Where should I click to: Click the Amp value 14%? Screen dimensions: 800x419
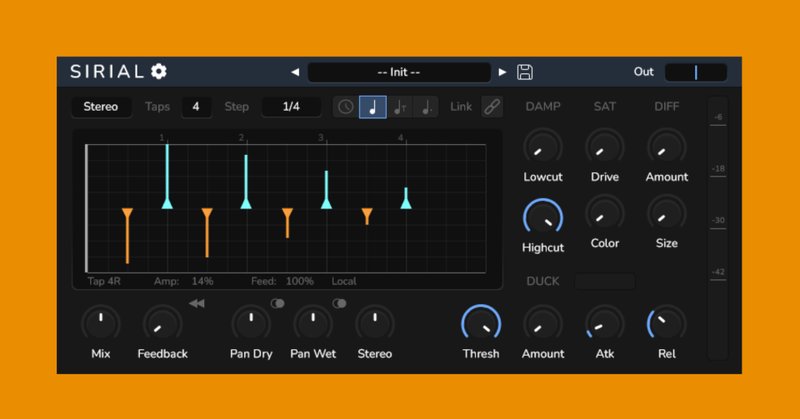coord(203,281)
